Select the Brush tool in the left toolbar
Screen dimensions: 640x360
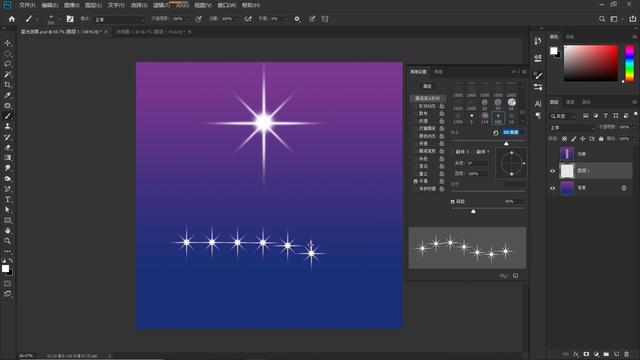click(x=7, y=116)
